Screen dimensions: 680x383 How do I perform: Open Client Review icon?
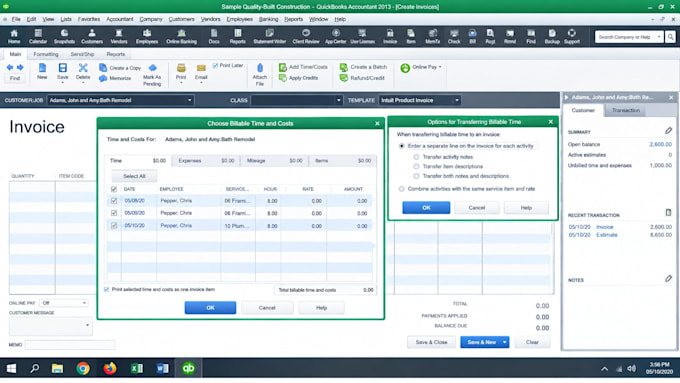tap(306, 36)
